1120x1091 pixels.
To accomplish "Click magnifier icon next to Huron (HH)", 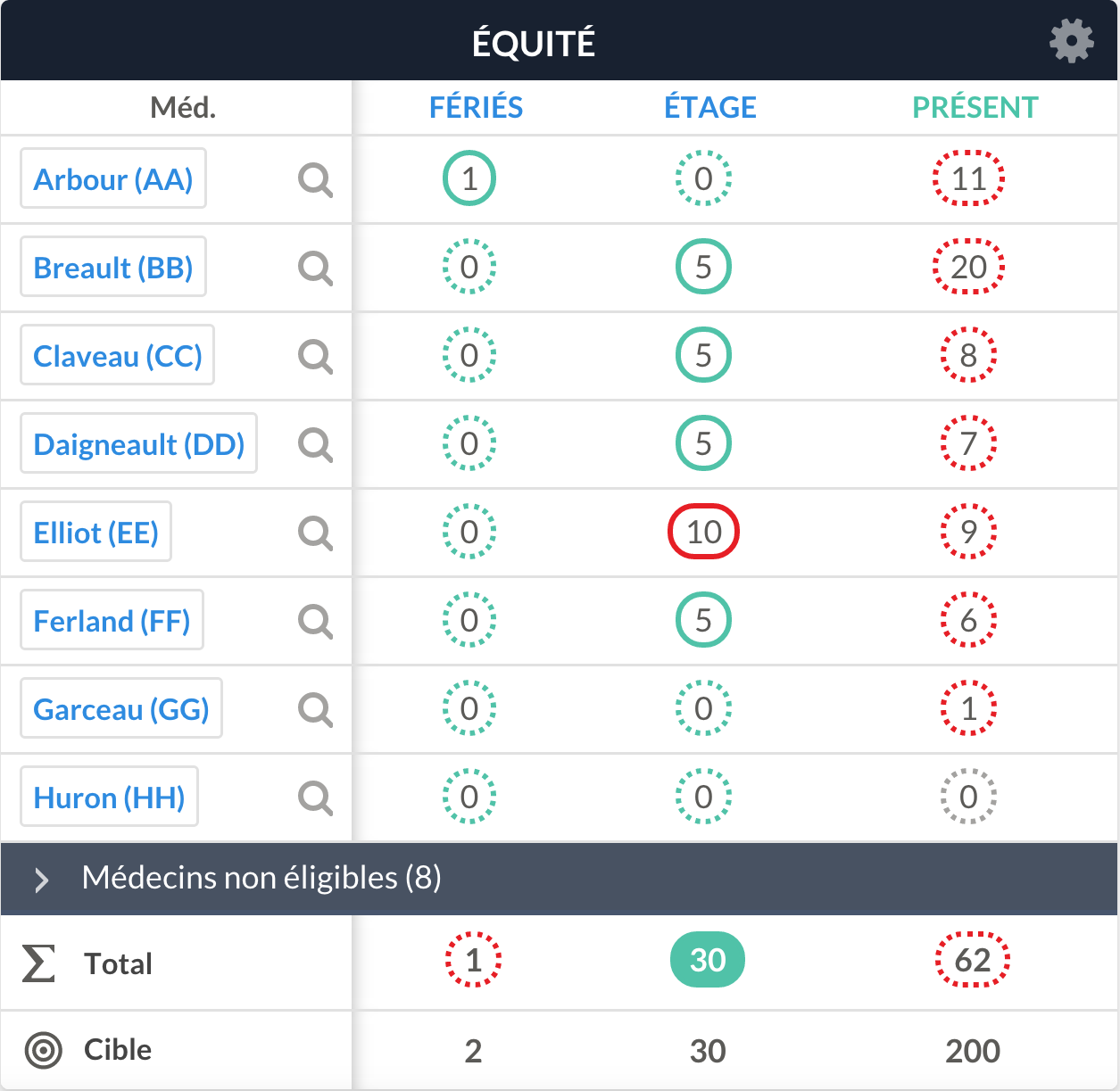I will click(315, 798).
